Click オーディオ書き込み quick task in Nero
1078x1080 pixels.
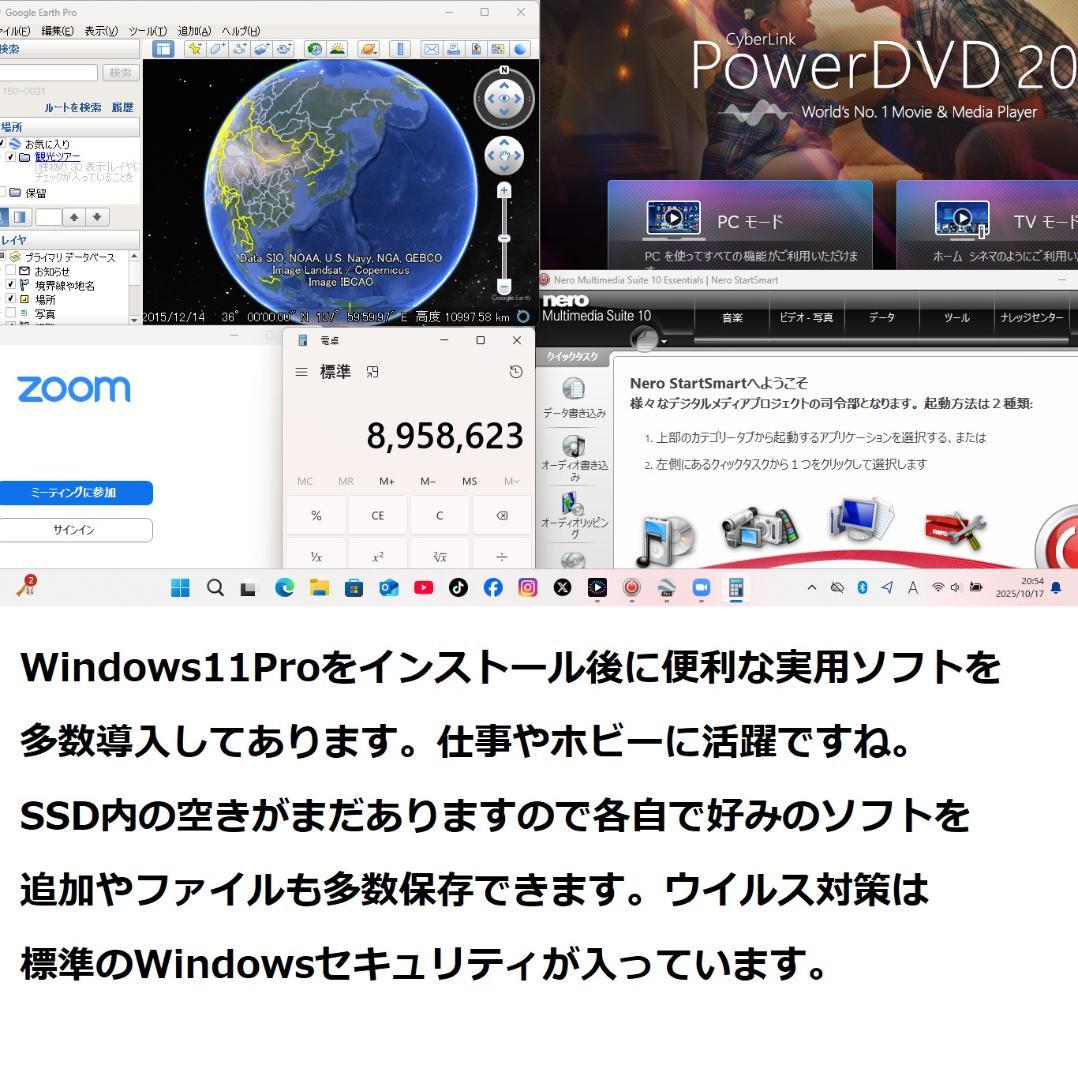click(574, 457)
